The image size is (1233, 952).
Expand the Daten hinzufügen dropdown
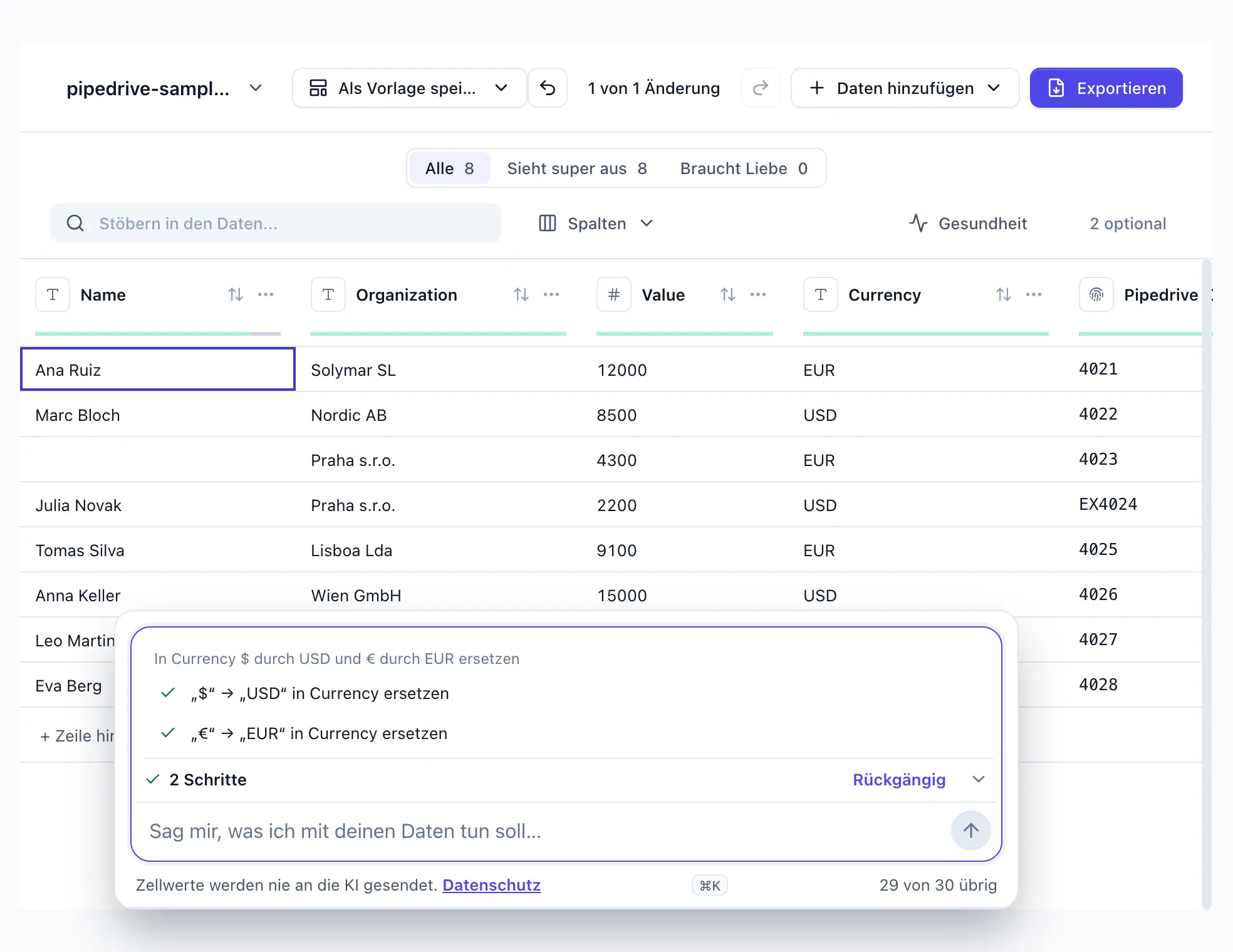[x=905, y=88]
